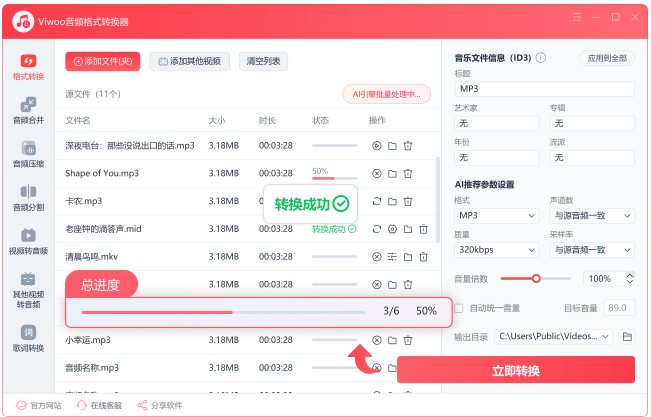
Task: Delete the 深夜电台 row
Action: coord(408,146)
